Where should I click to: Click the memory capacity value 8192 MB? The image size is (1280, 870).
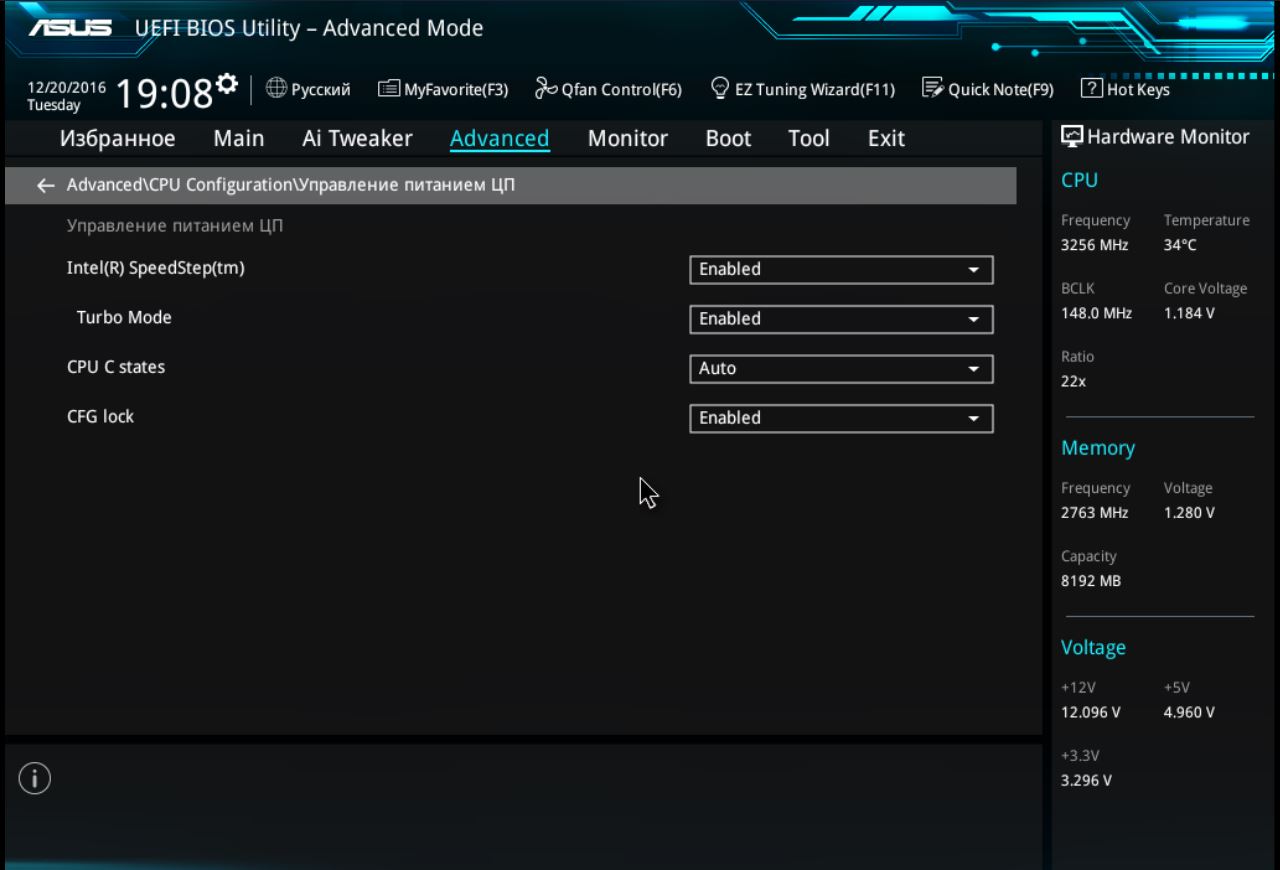pyautogui.click(x=1091, y=581)
